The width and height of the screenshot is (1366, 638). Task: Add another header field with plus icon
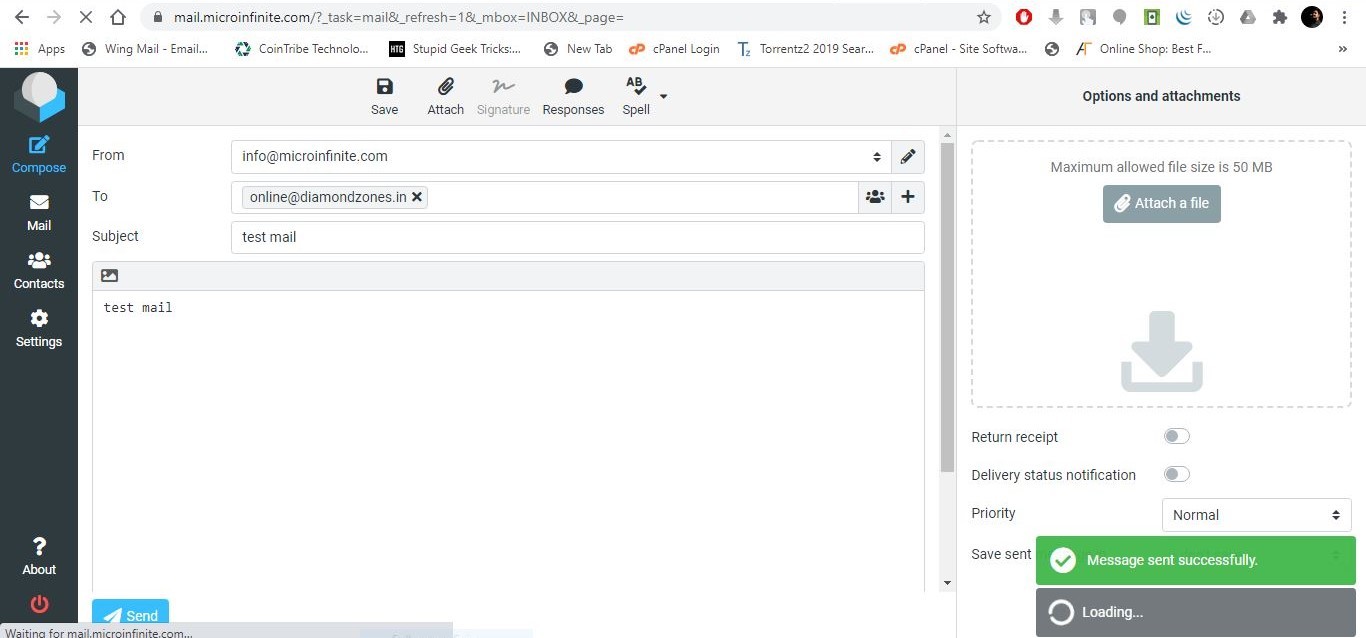point(908,197)
